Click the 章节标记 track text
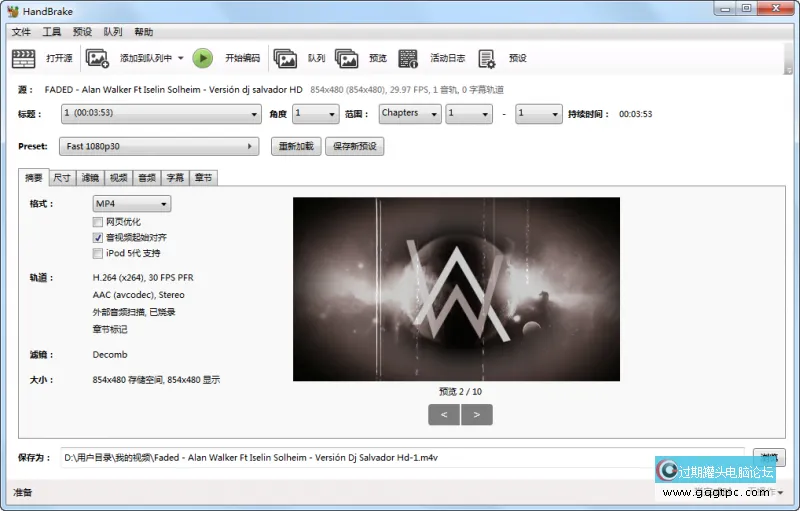This screenshot has height=511, width=800. [110, 329]
